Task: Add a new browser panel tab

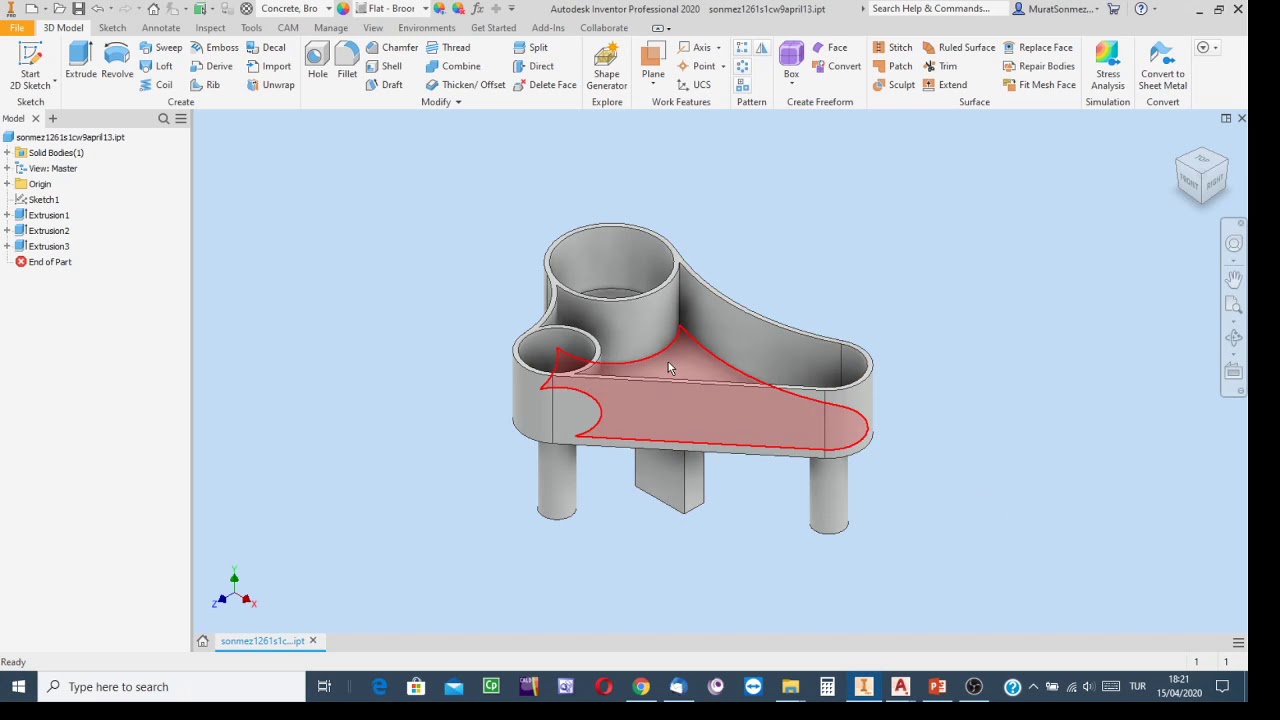Action: (x=53, y=119)
